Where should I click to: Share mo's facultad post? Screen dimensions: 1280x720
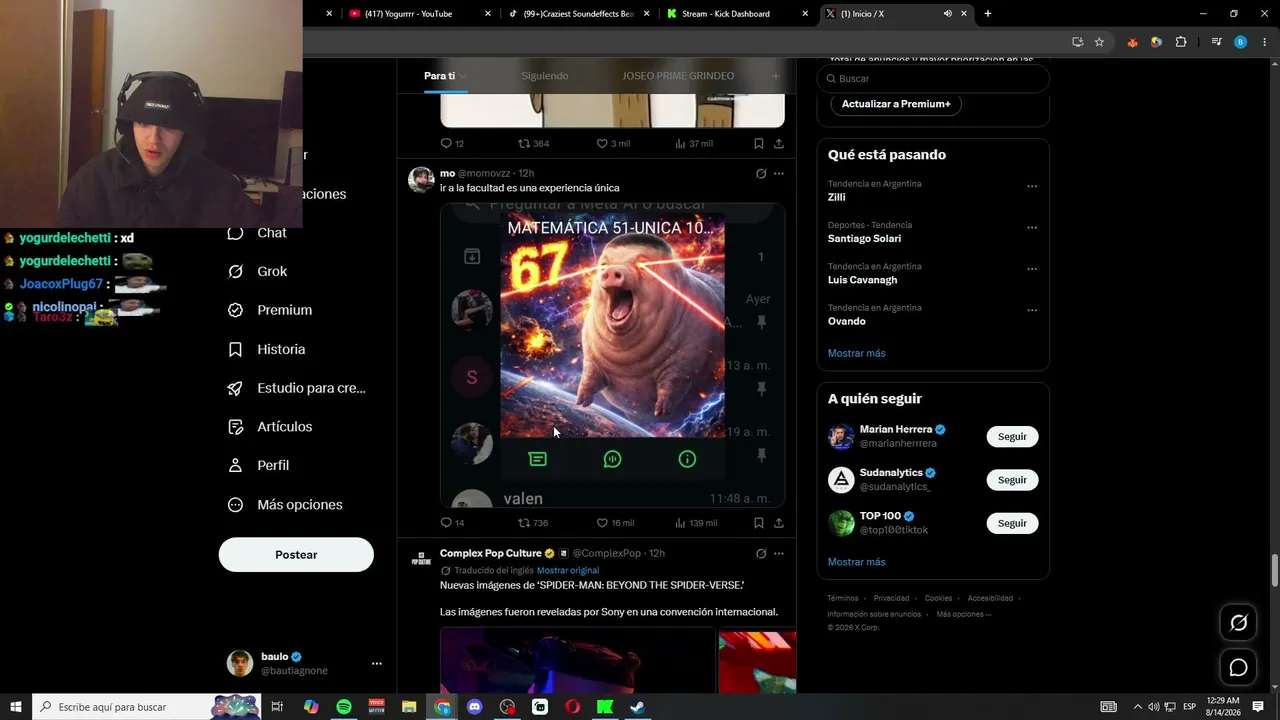coord(778,523)
